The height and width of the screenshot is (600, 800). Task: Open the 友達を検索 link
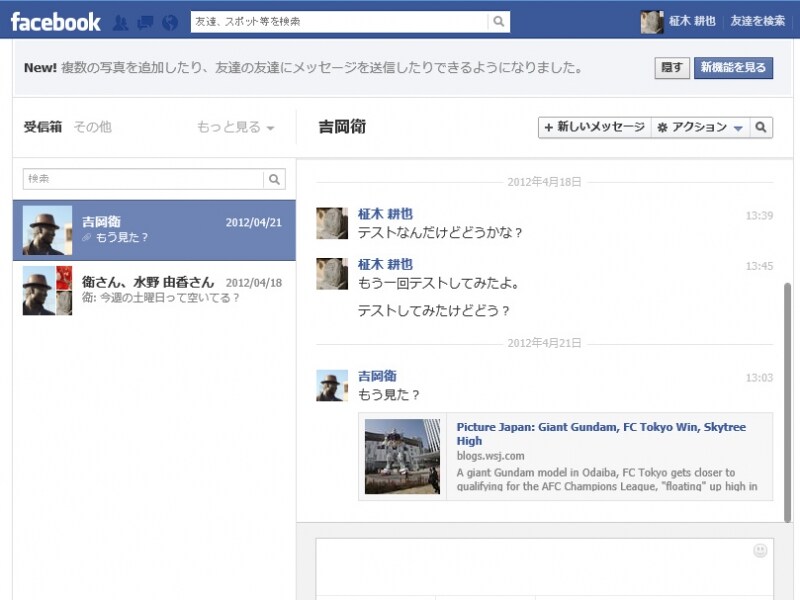click(757, 22)
